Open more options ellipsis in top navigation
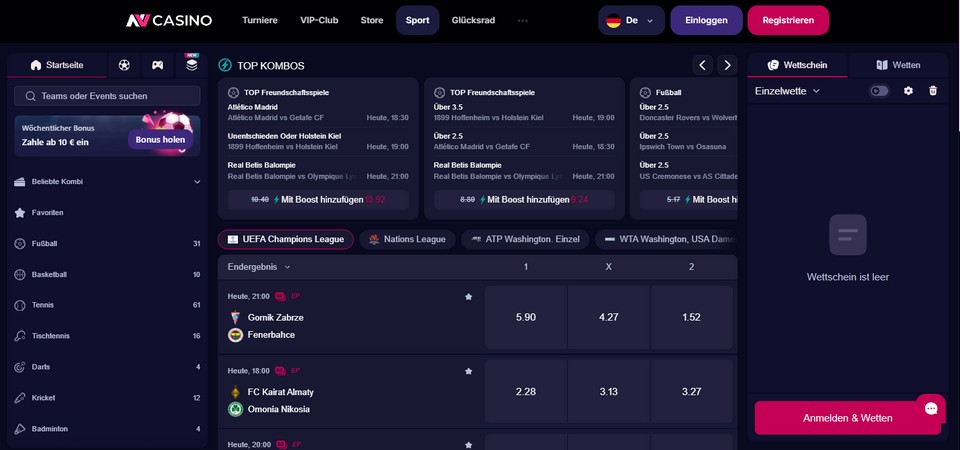 pyautogui.click(x=522, y=20)
